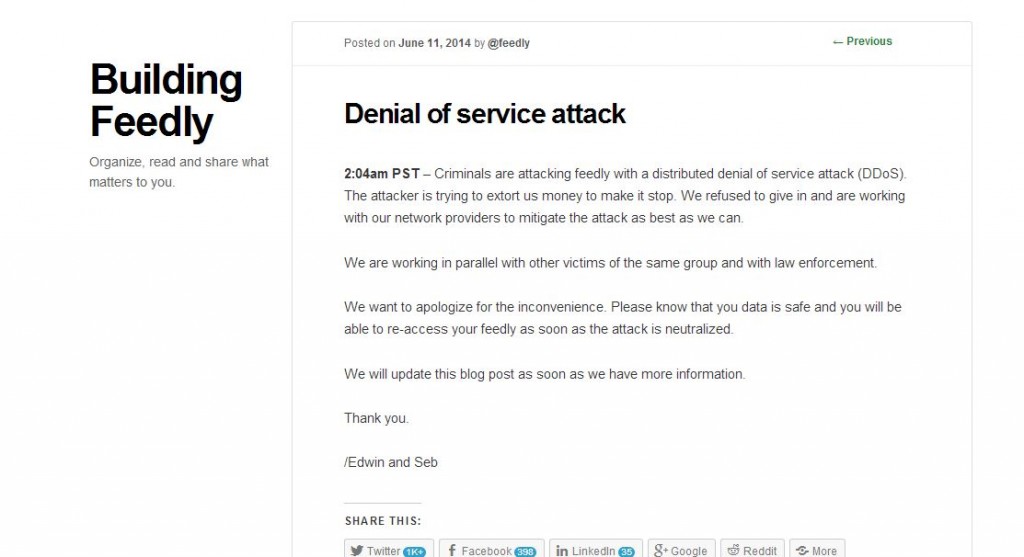The image size is (1024, 557).
Task: Click the LinkedIn in share icon
Action: 562,550
